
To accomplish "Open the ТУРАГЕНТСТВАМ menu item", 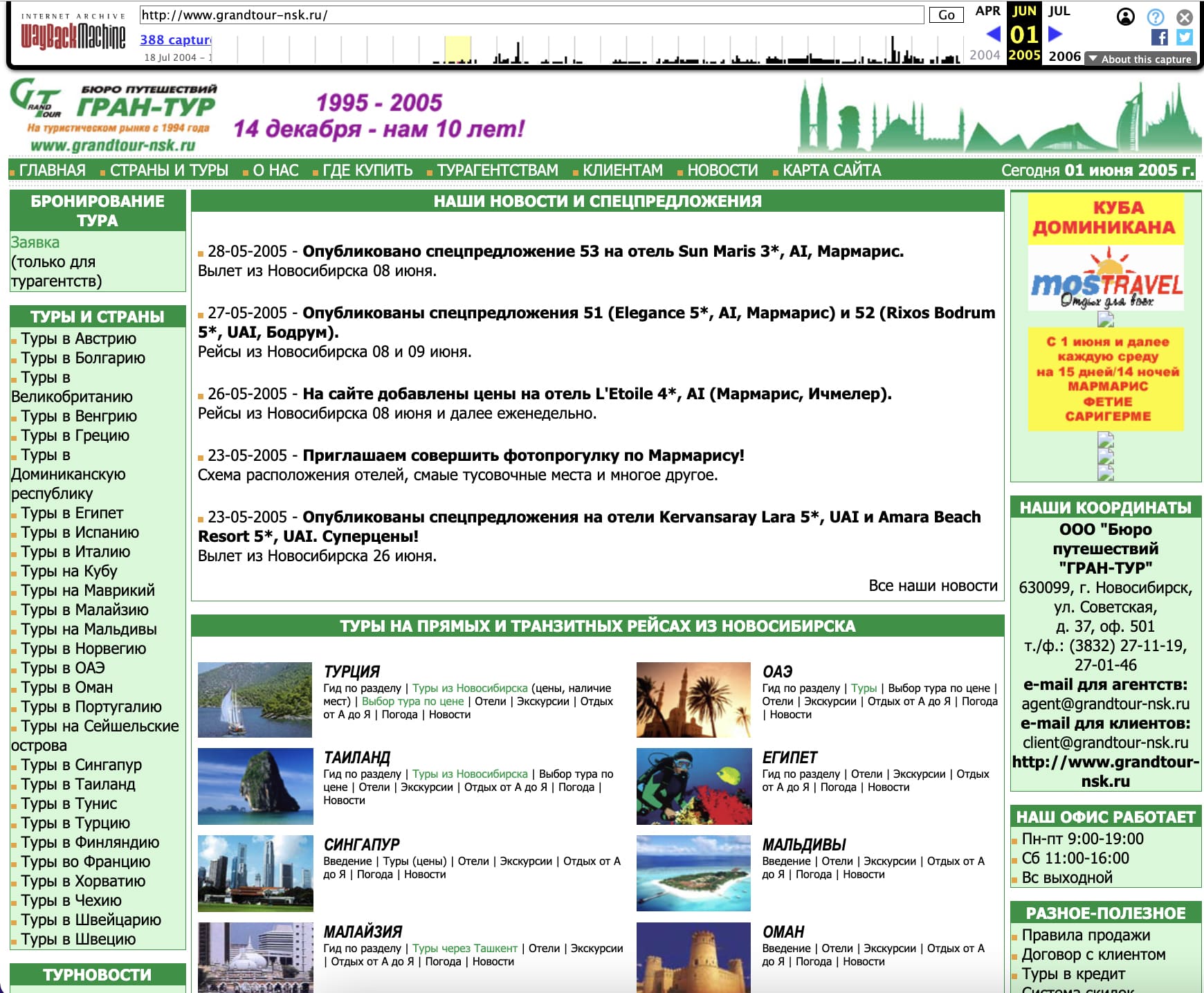I will coord(497,170).
